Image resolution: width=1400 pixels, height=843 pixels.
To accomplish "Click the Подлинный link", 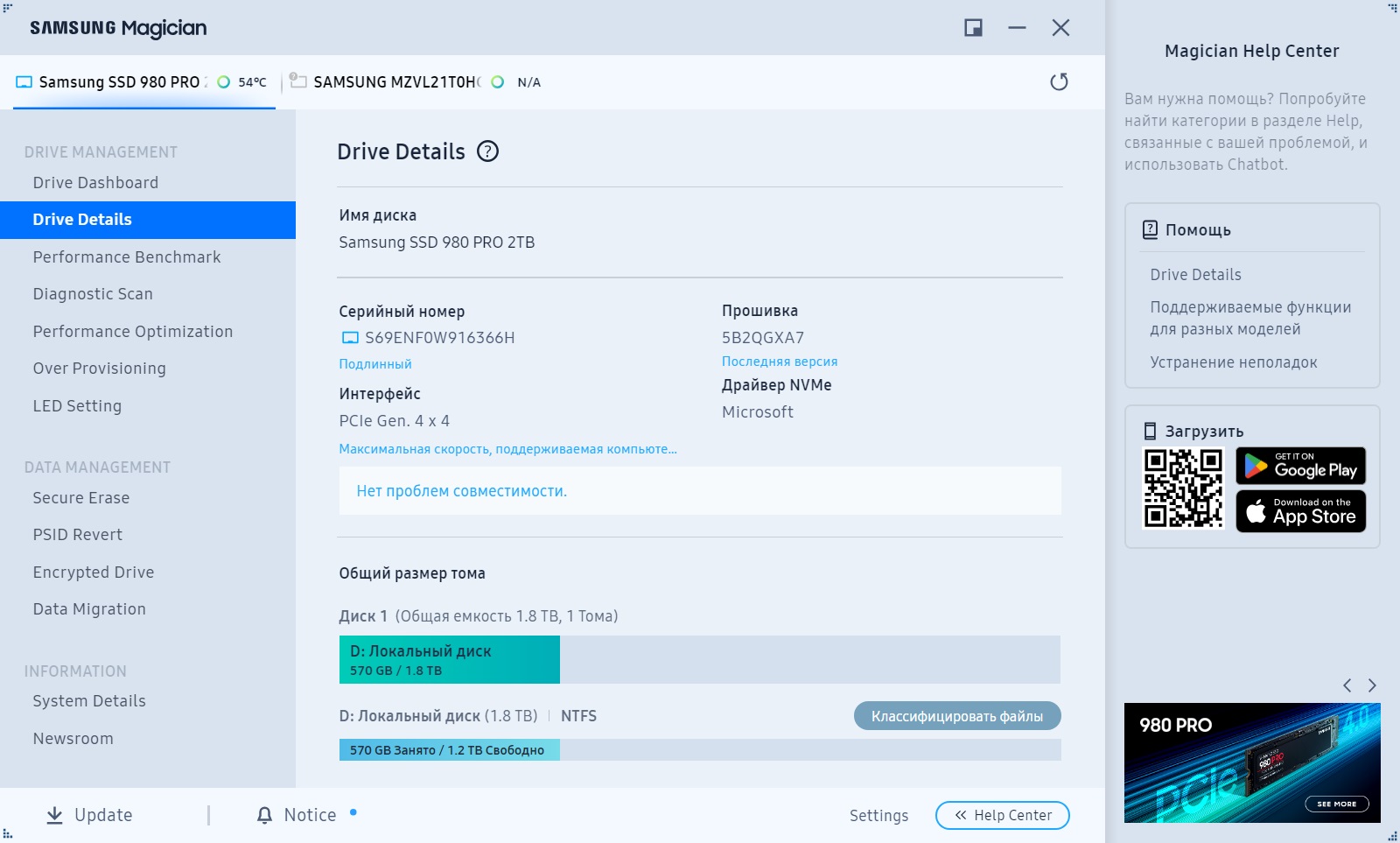I will click(x=375, y=364).
